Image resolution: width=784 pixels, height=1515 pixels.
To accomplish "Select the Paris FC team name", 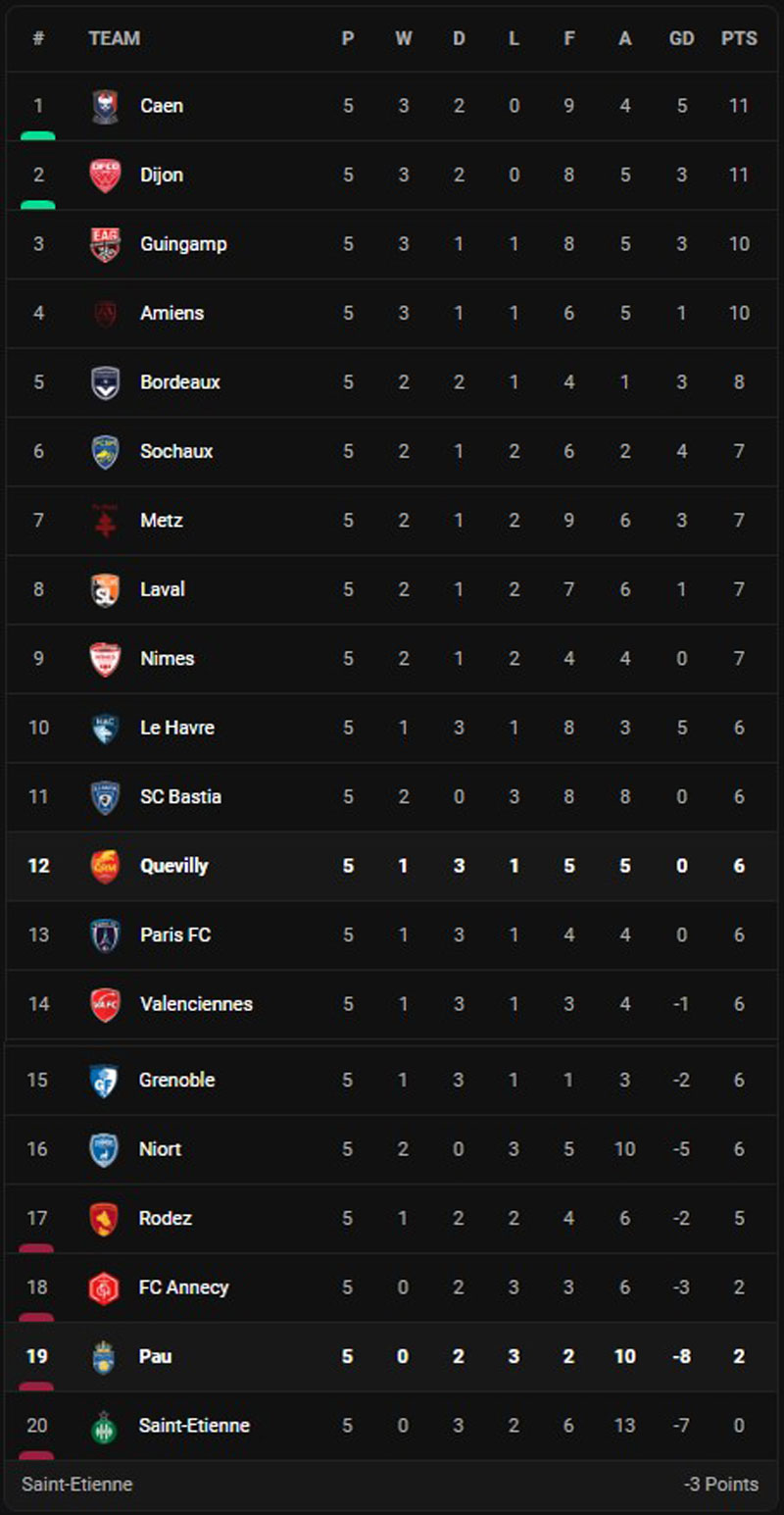I will [x=175, y=935].
